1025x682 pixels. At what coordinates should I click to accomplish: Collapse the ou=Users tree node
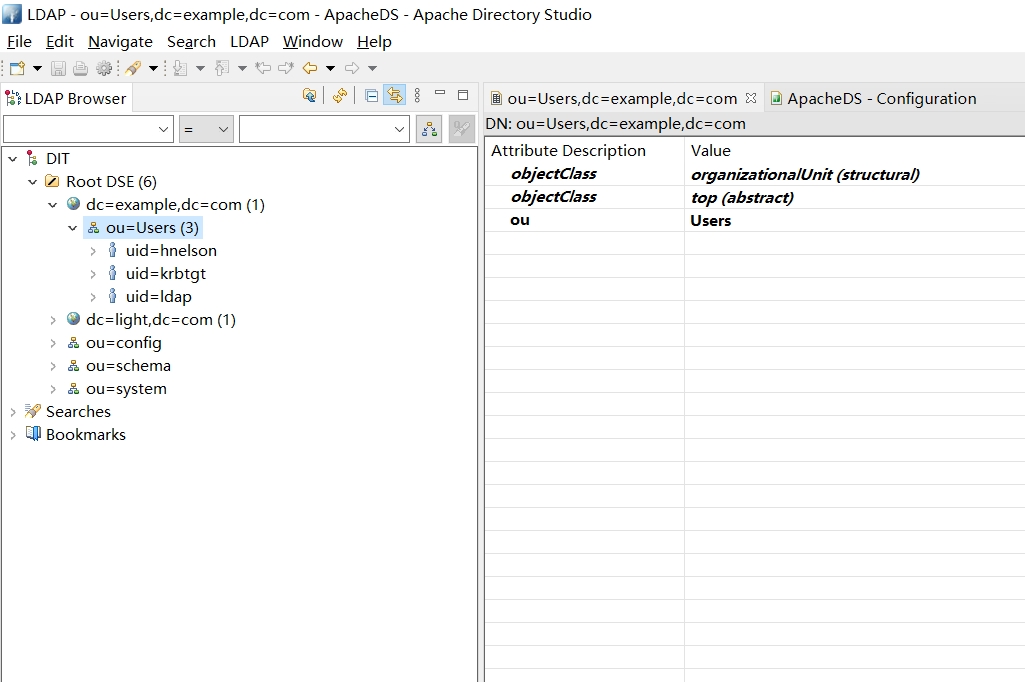pyautogui.click(x=73, y=228)
